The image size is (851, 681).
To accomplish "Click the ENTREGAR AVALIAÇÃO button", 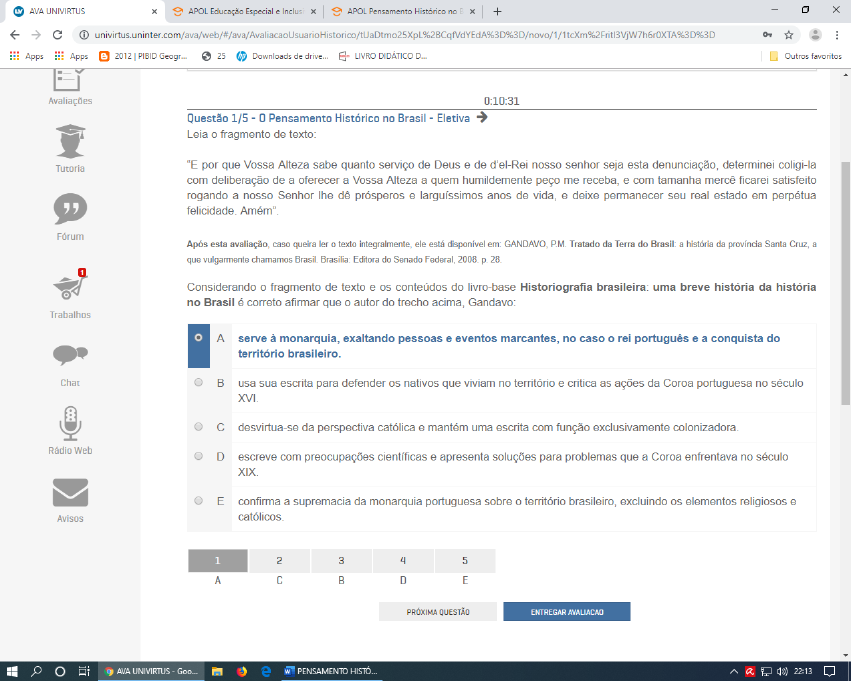I will [x=566, y=612].
